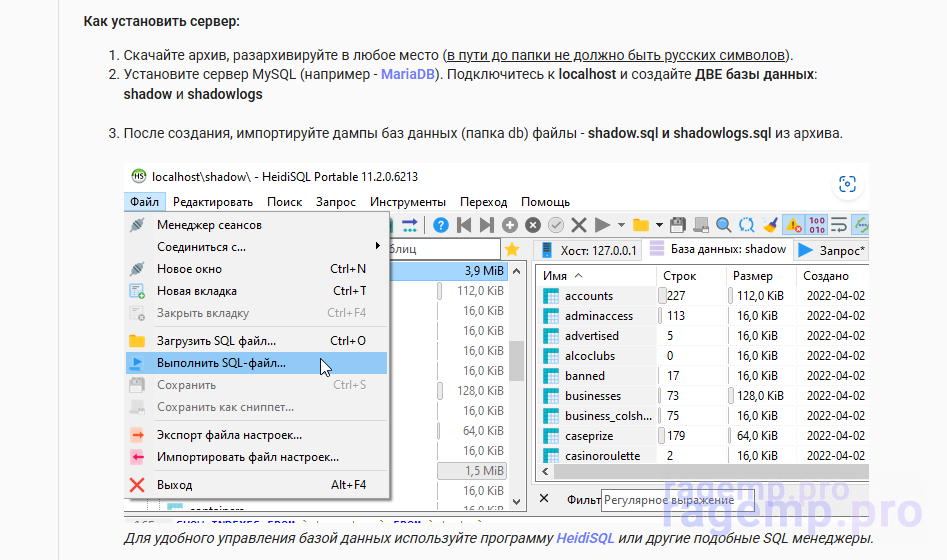947x560 pixels.
Task: Run query with the grey play icon
Action: point(602,225)
